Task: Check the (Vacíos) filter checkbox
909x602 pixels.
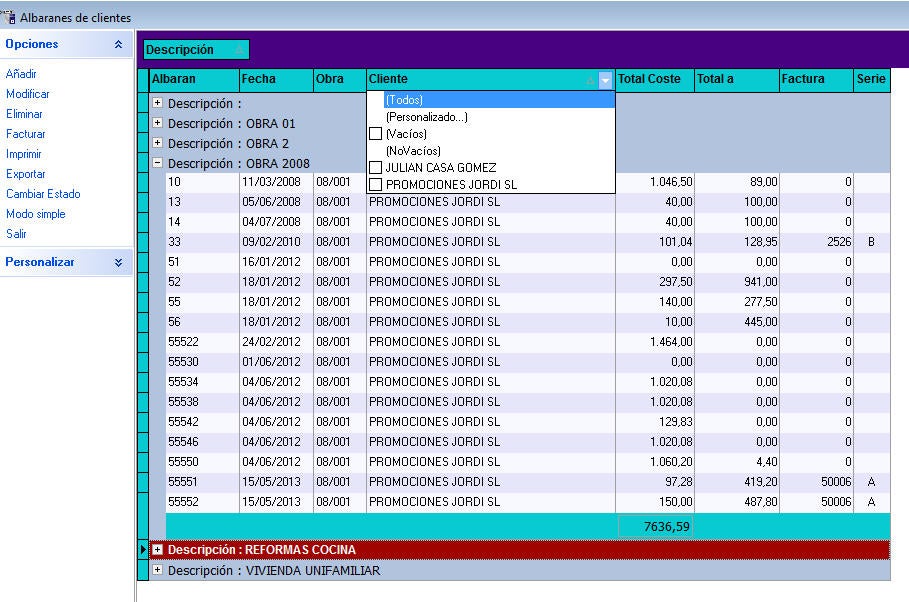Action: (376, 134)
